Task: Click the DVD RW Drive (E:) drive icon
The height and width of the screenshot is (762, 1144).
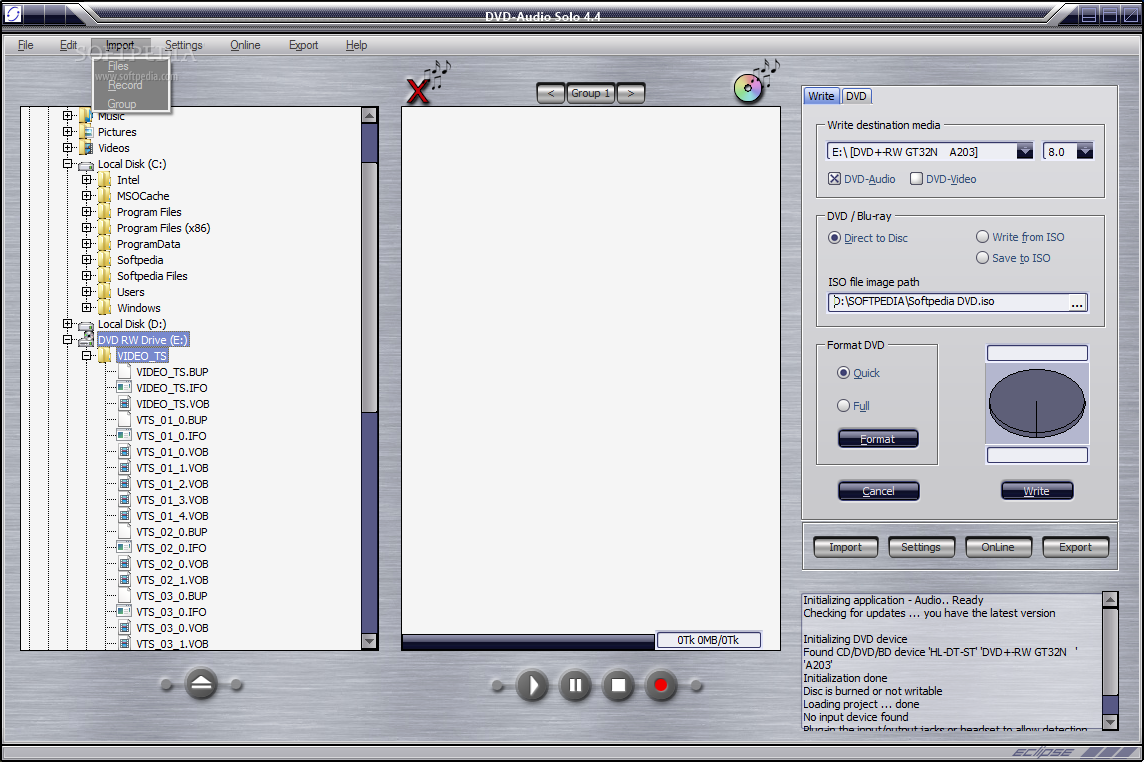Action: pyautogui.click(x=86, y=339)
